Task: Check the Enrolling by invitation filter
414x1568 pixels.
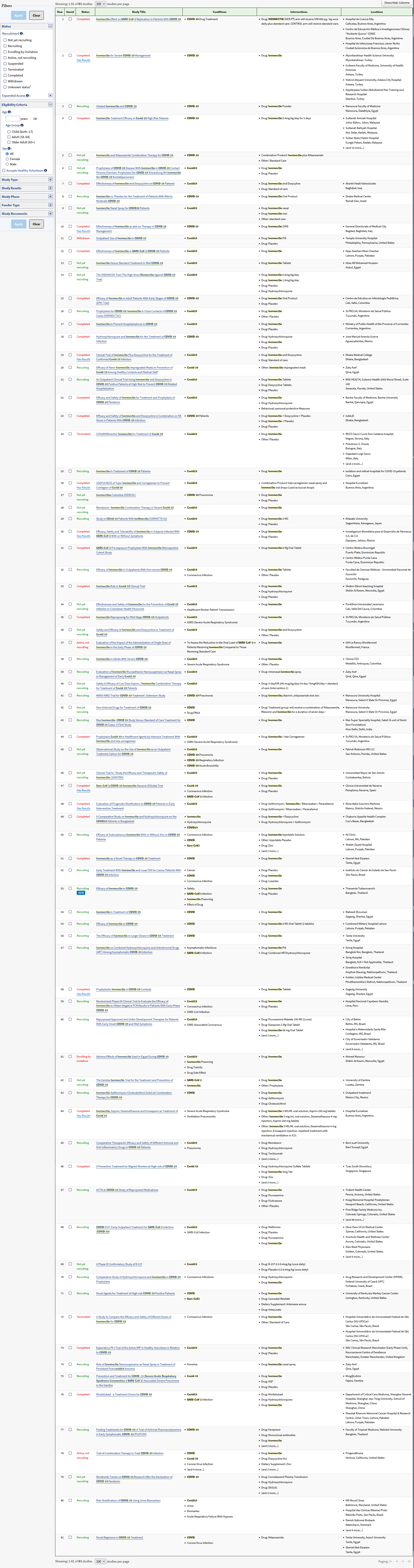Action: [5, 52]
